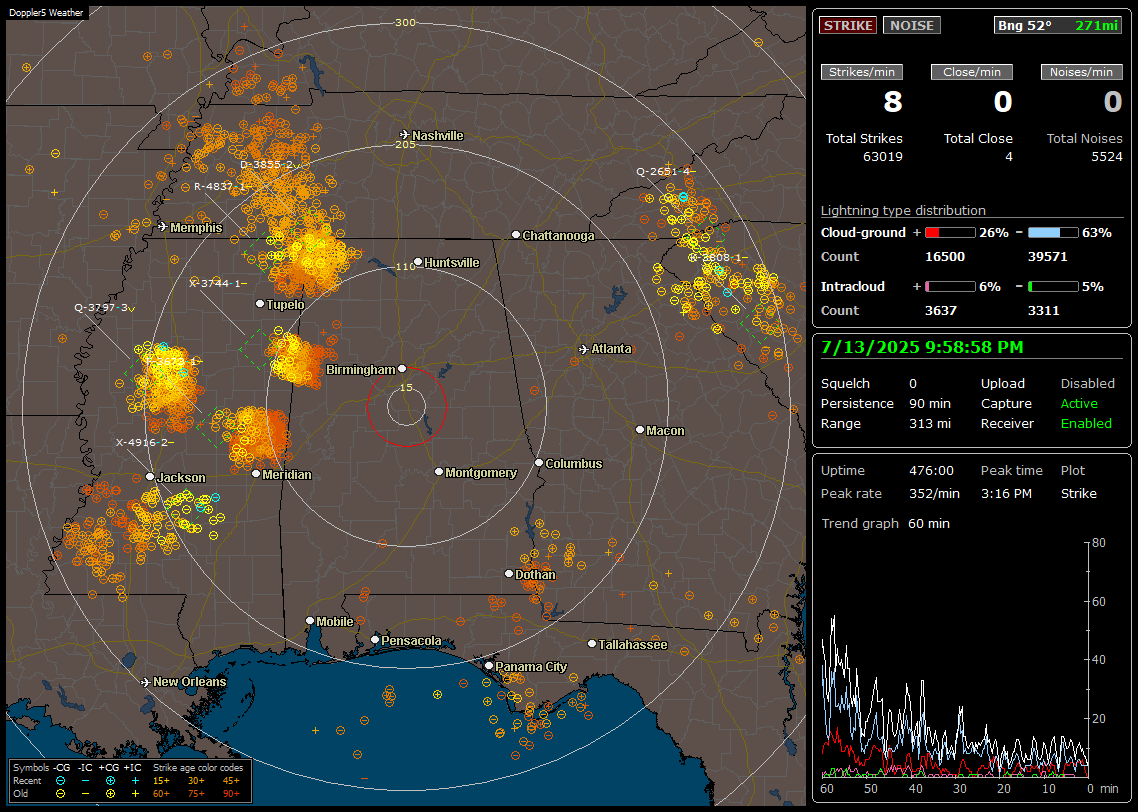The width and height of the screenshot is (1138, 812).
Task: Click the Capture status Active
Action: [1079, 403]
